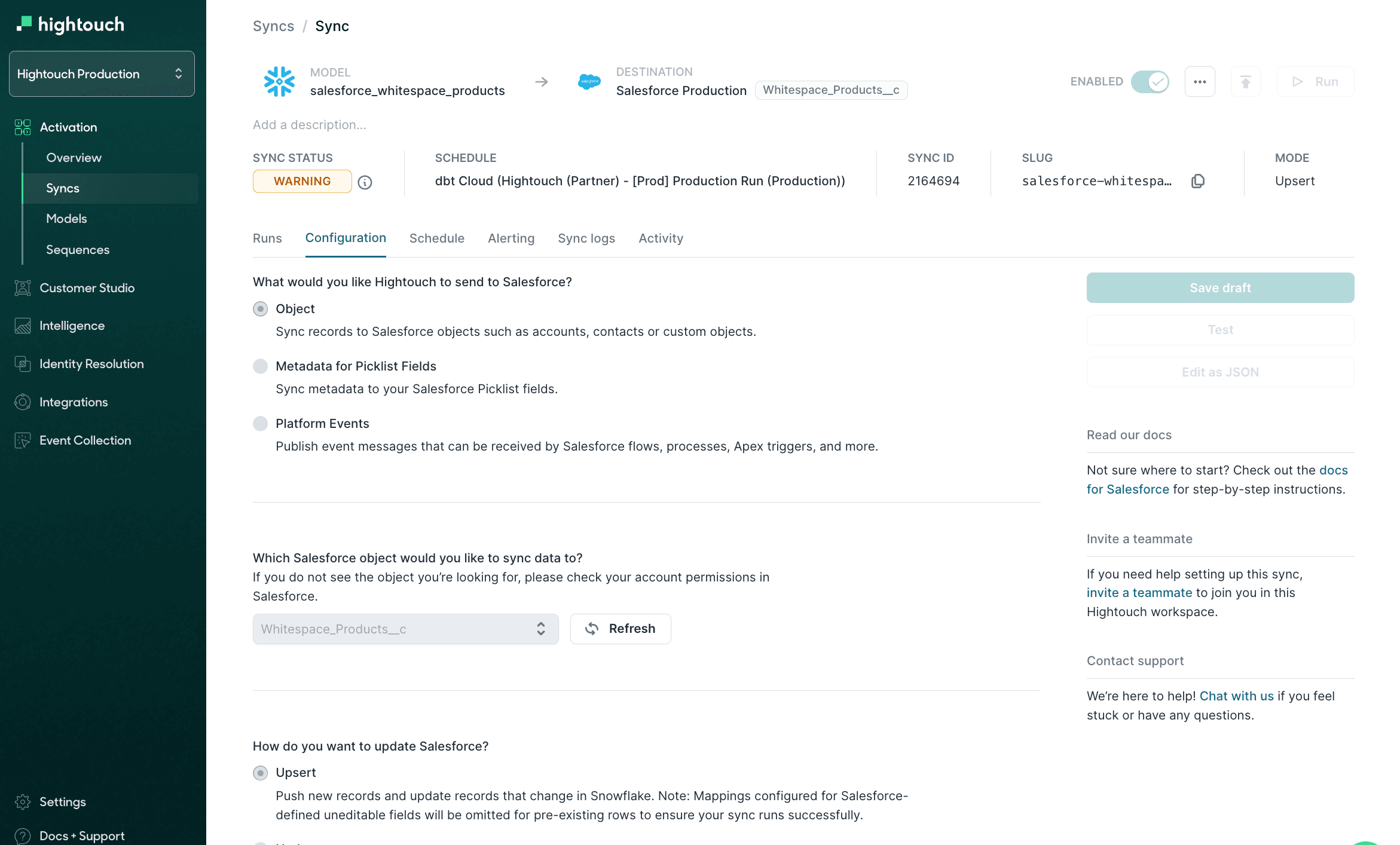This screenshot has height=845, width=1400.
Task: Click the info icon beside WARNING status
Action: pyautogui.click(x=365, y=182)
